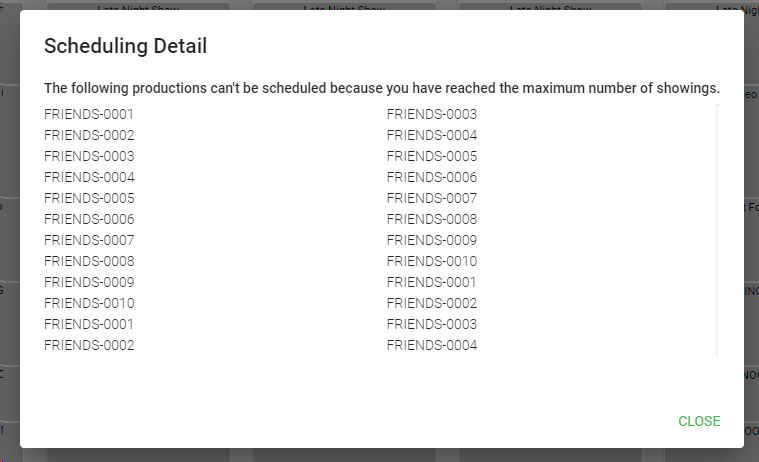This screenshot has height=462, width=759.
Task: Click FRIENDS-0010 in the right column
Action: pyautogui.click(x=432, y=261)
